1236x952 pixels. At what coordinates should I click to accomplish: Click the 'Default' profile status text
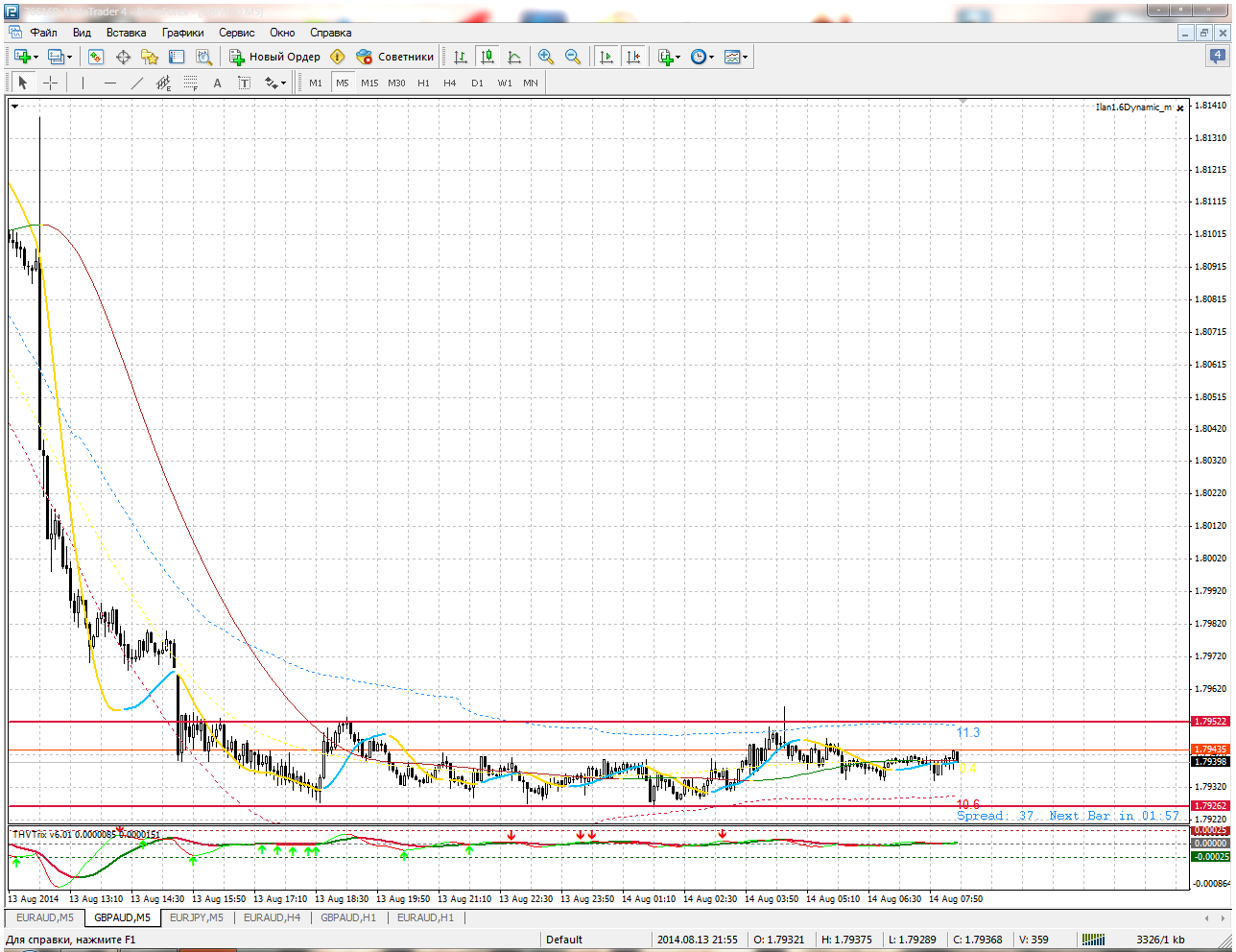click(x=564, y=940)
